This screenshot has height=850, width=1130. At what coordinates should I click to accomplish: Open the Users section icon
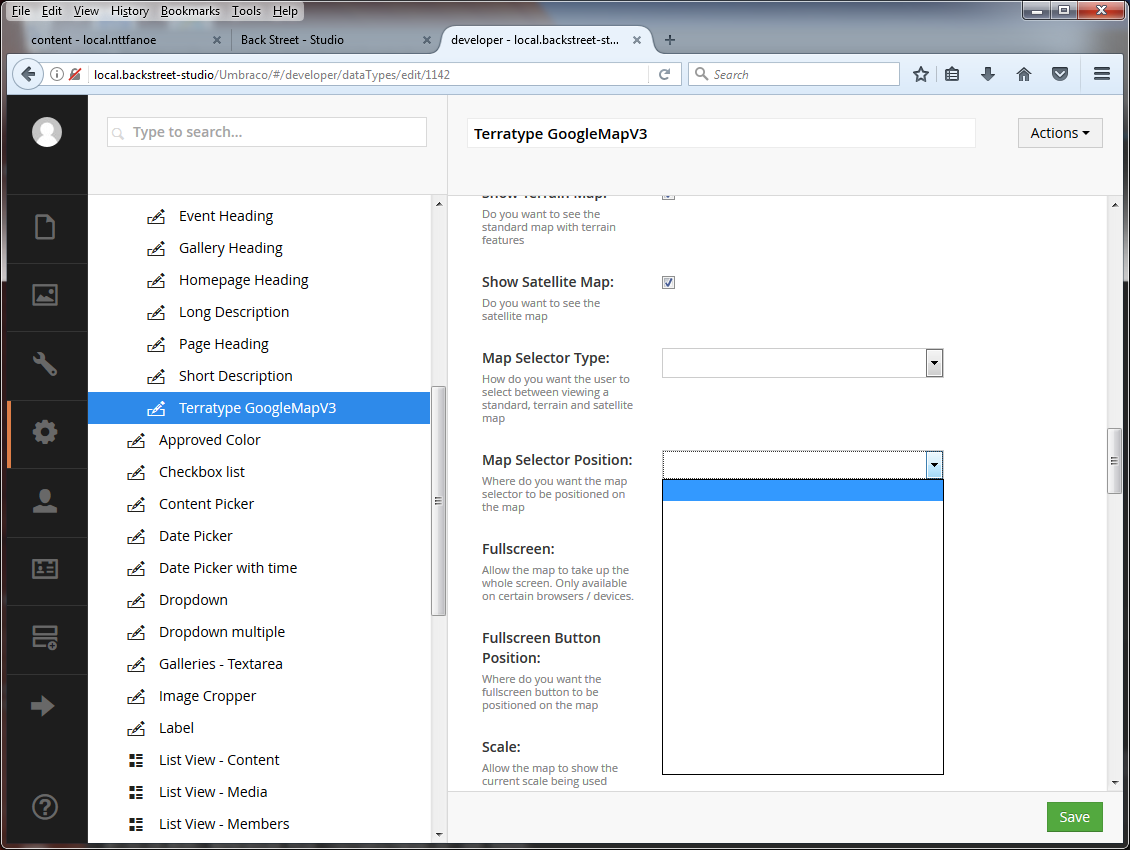click(45, 500)
